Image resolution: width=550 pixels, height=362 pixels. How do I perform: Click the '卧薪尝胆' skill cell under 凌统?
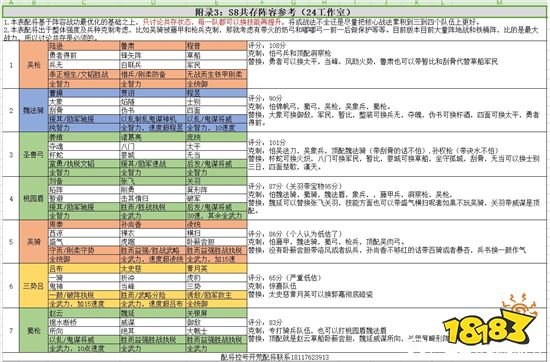(x=216, y=242)
